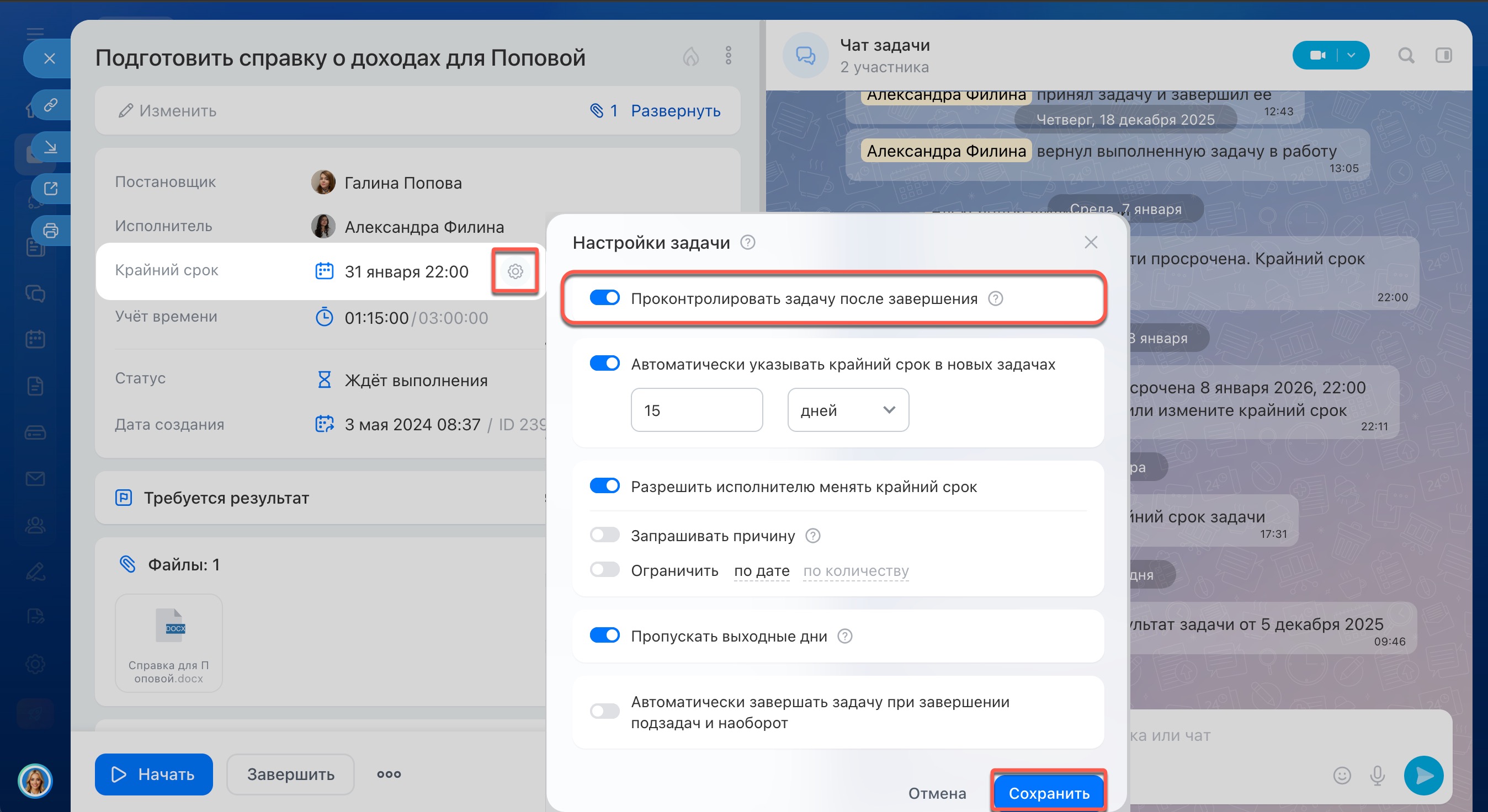
Task: Click the deadline days input field with 15
Action: pos(696,410)
